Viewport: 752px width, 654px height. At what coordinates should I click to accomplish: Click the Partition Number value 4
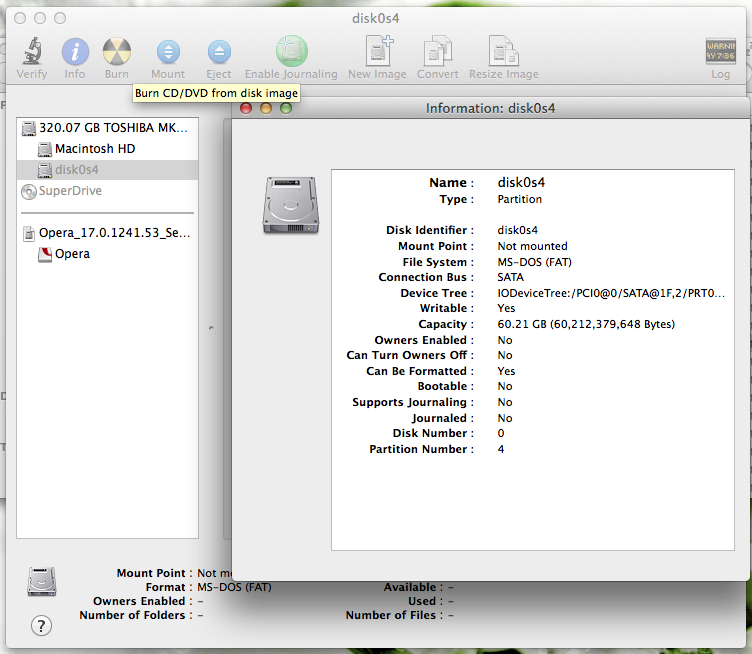click(501, 449)
